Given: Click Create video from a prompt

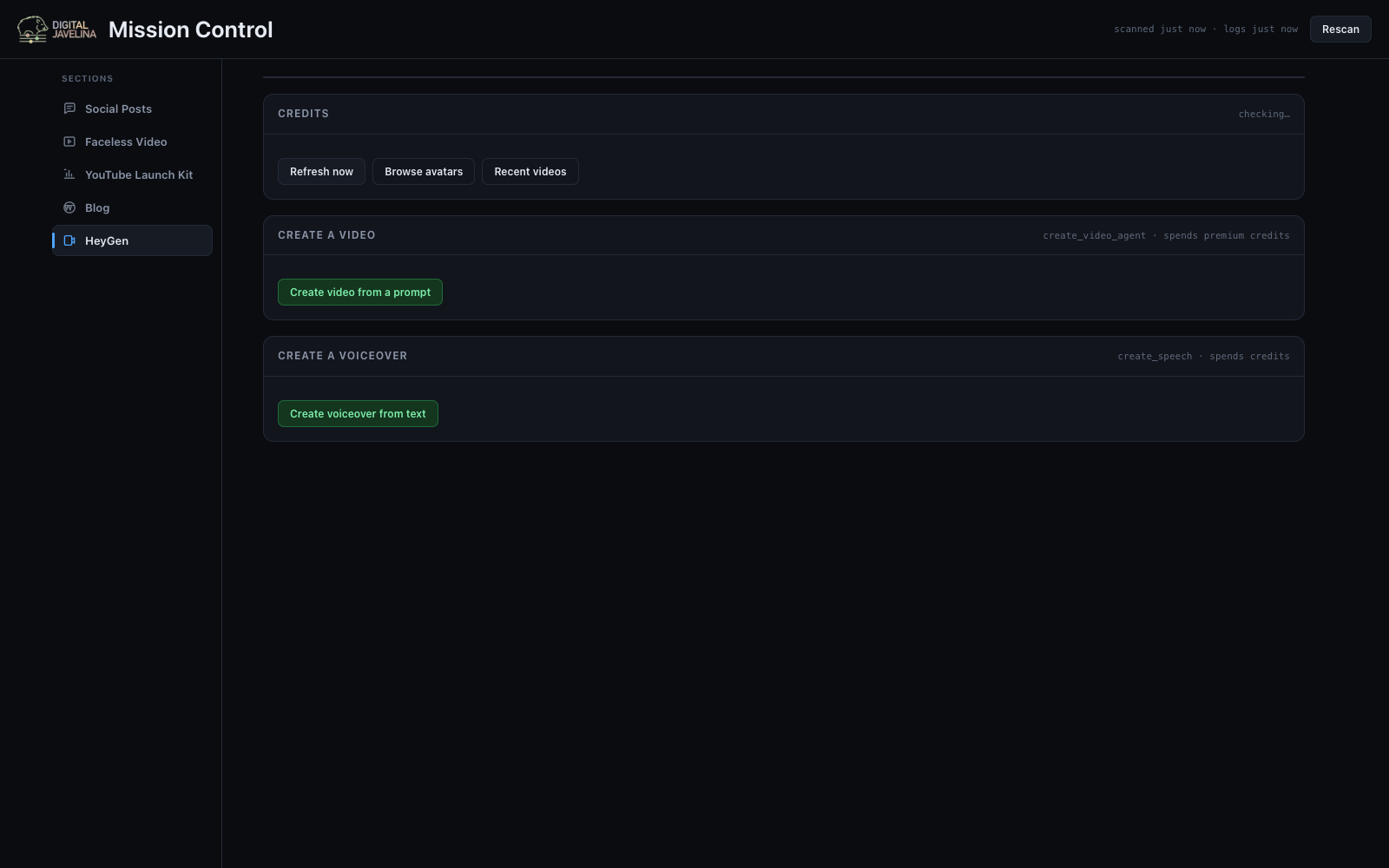Looking at the screenshot, I should 360,293.
